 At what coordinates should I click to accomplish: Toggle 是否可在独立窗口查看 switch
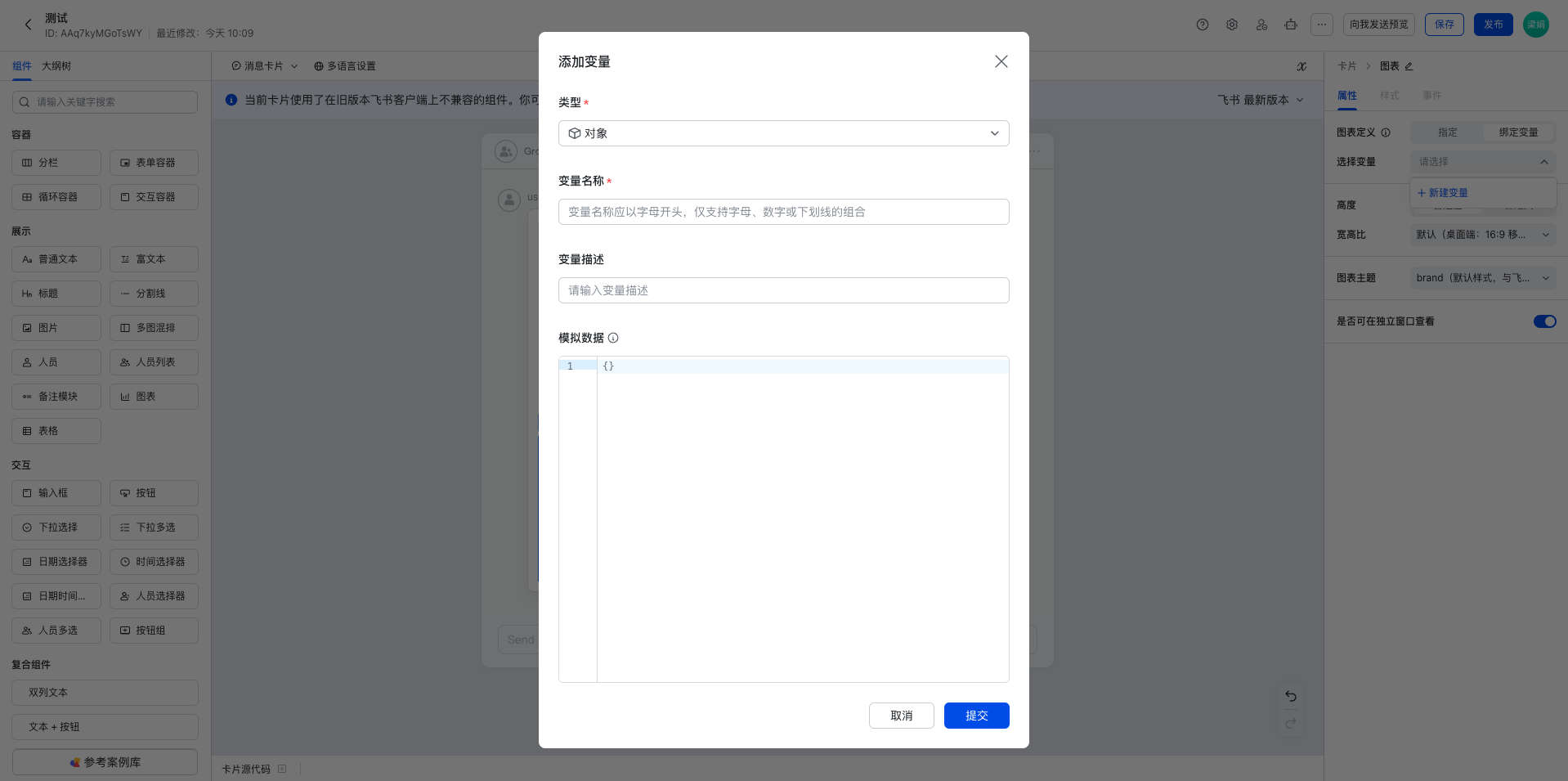(1544, 321)
